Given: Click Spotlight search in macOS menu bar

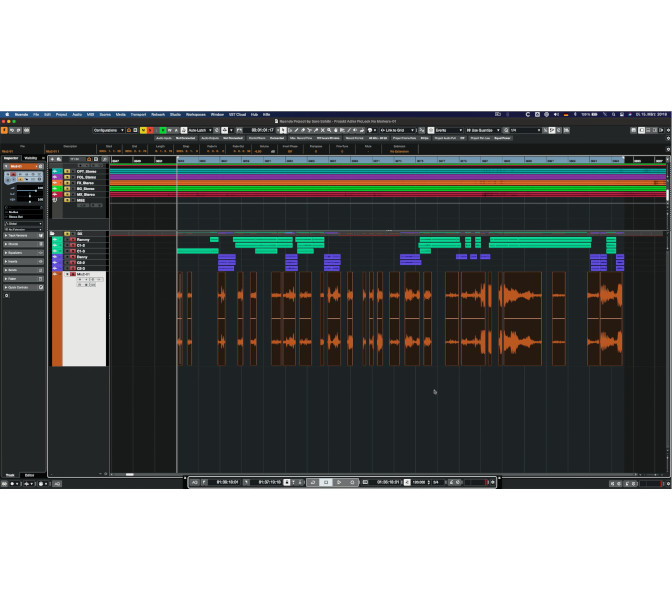Looking at the screenshot, I should tap(614, 115).
